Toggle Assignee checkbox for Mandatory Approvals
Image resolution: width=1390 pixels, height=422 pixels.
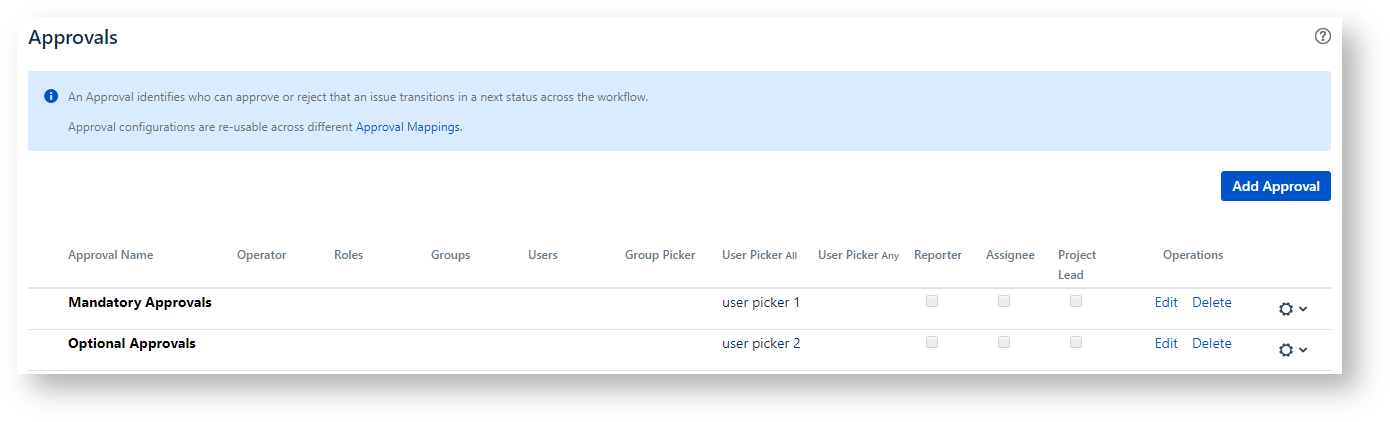click(x=1004, y=301)
